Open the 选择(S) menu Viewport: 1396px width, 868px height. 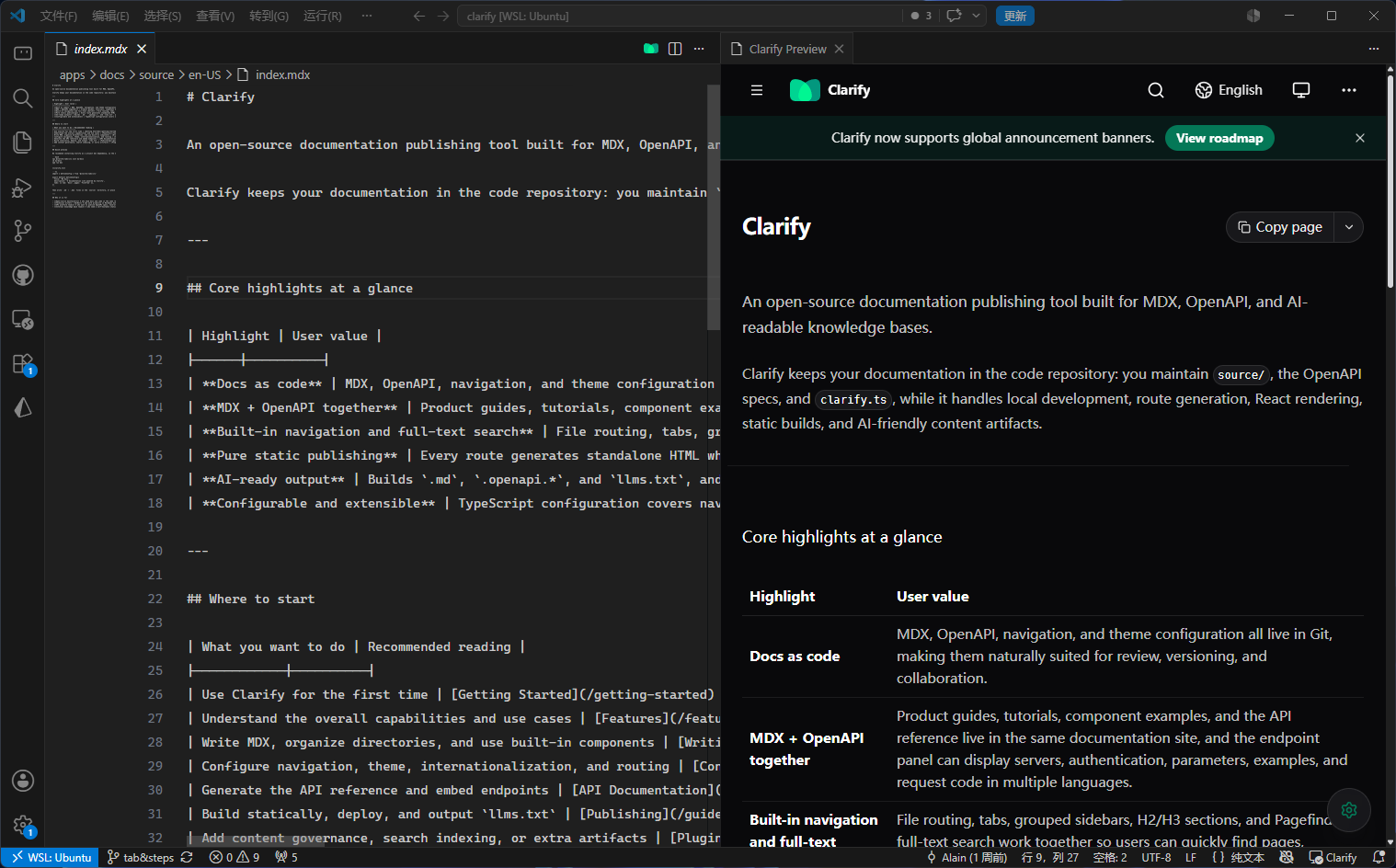(x=163, y=16)
